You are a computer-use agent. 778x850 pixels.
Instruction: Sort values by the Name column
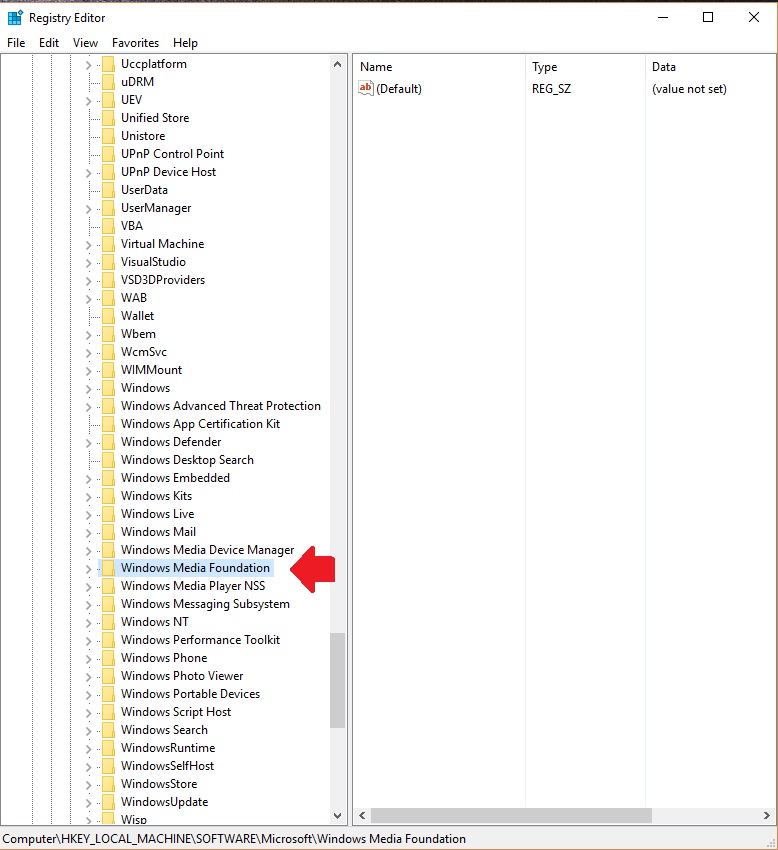pos(439,67)
